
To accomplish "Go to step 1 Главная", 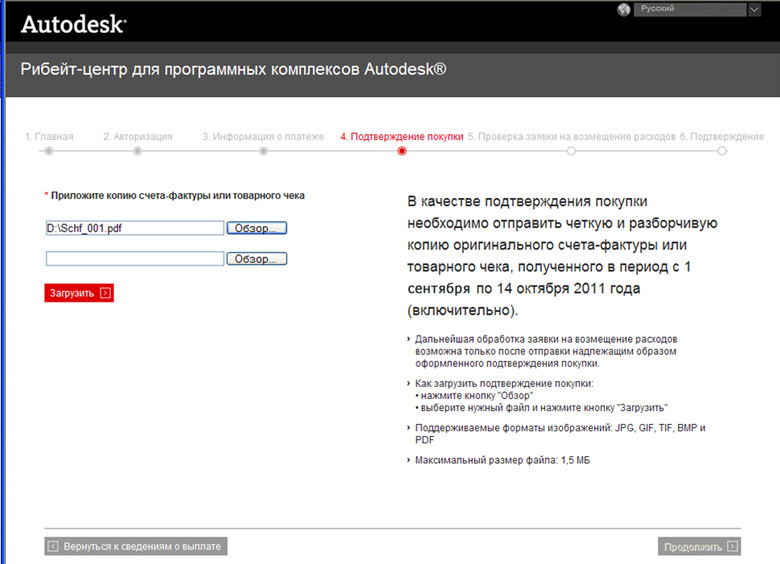I will [x=49, y=136].
